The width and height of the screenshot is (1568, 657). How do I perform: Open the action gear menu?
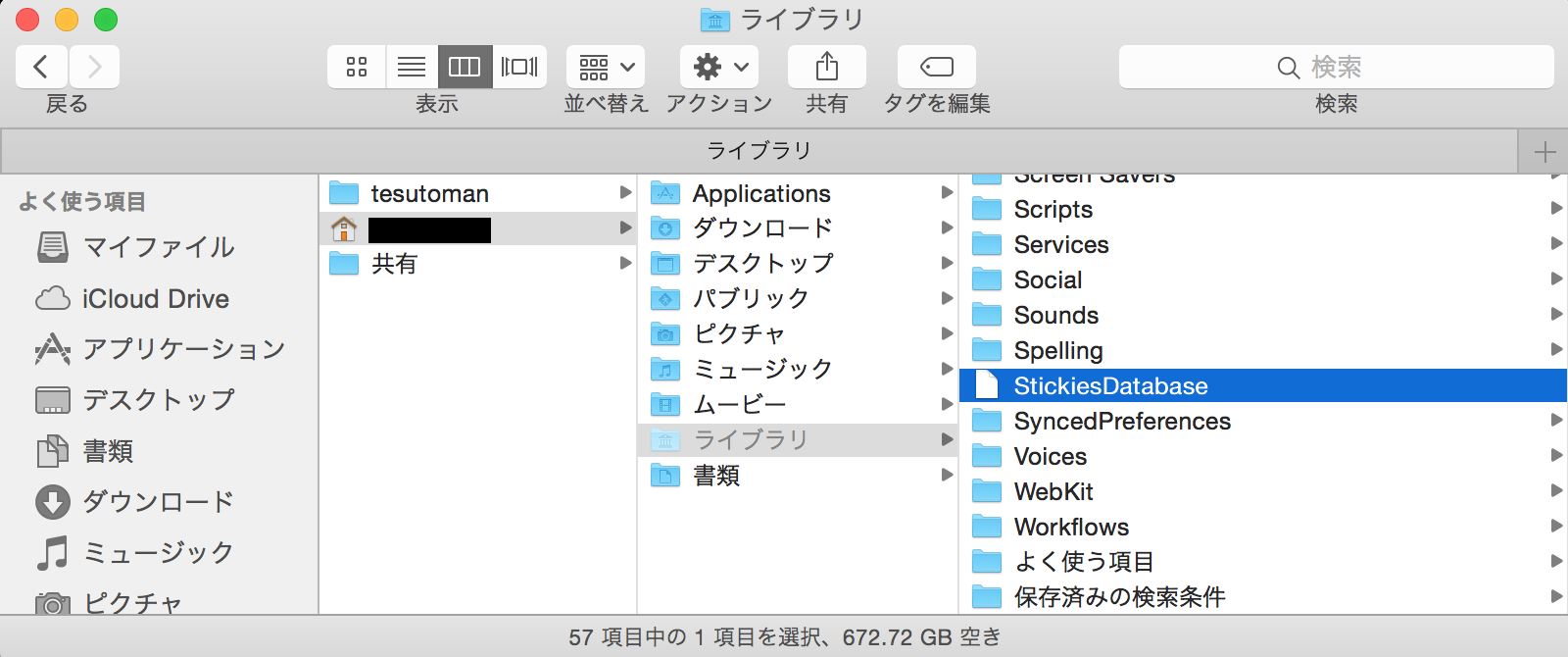[719, 67]
